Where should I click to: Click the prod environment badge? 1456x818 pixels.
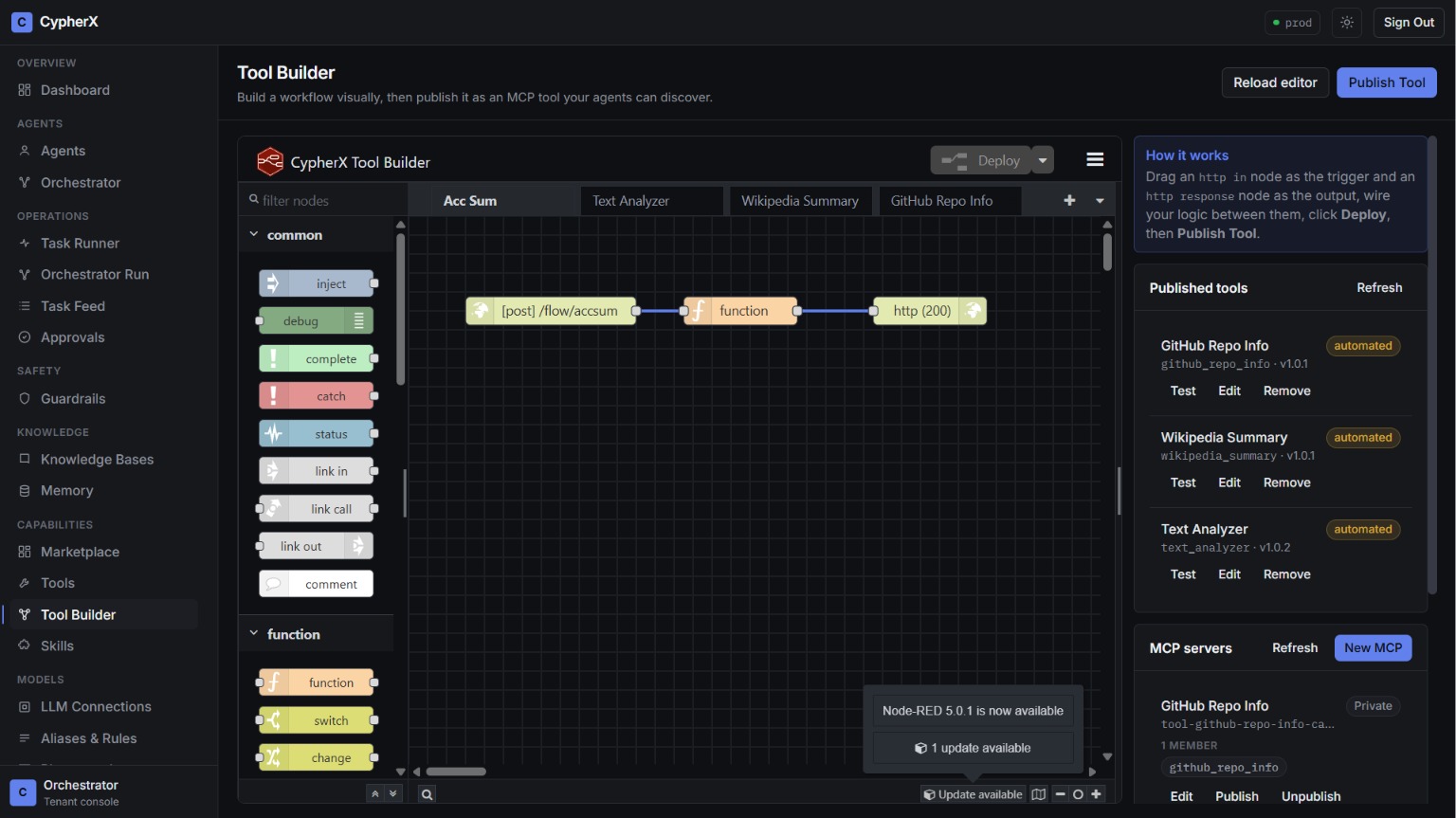pyautogui.click(x=1292, y=23)
